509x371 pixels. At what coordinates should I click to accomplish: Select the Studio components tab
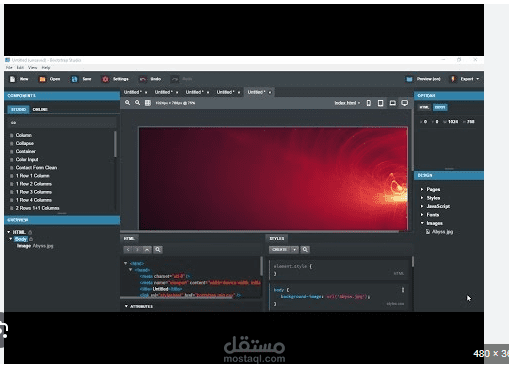[x=18, y=110]
